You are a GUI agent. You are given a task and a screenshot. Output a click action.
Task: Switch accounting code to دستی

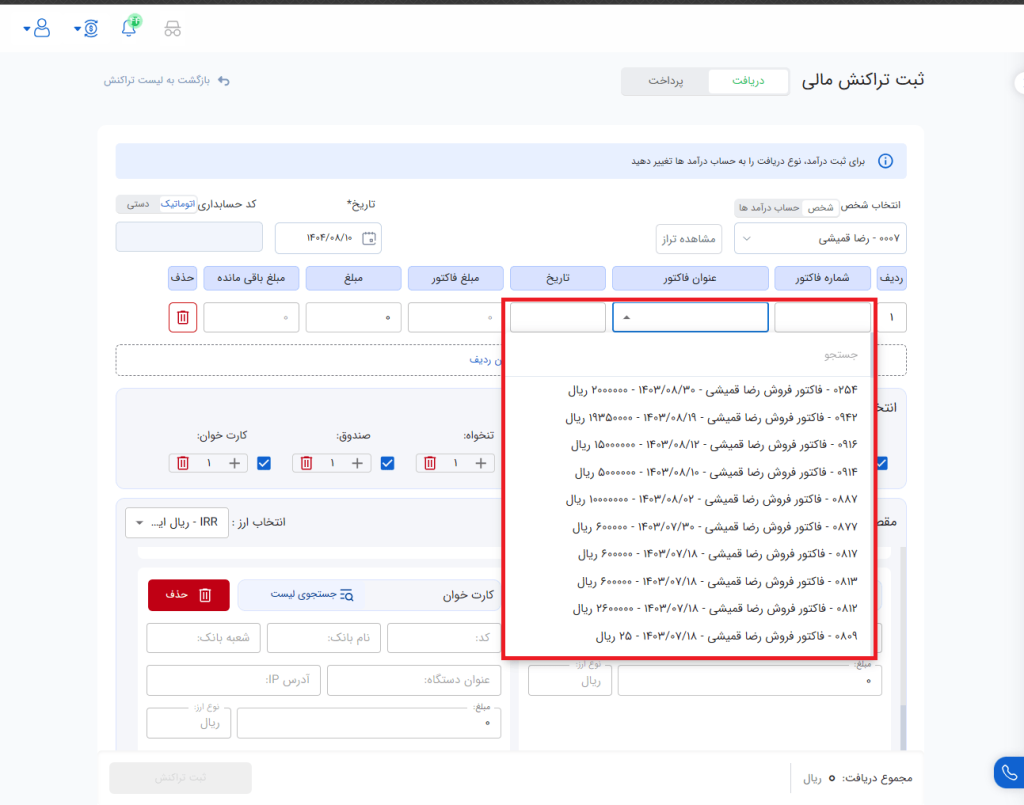(x=138, y=204)
